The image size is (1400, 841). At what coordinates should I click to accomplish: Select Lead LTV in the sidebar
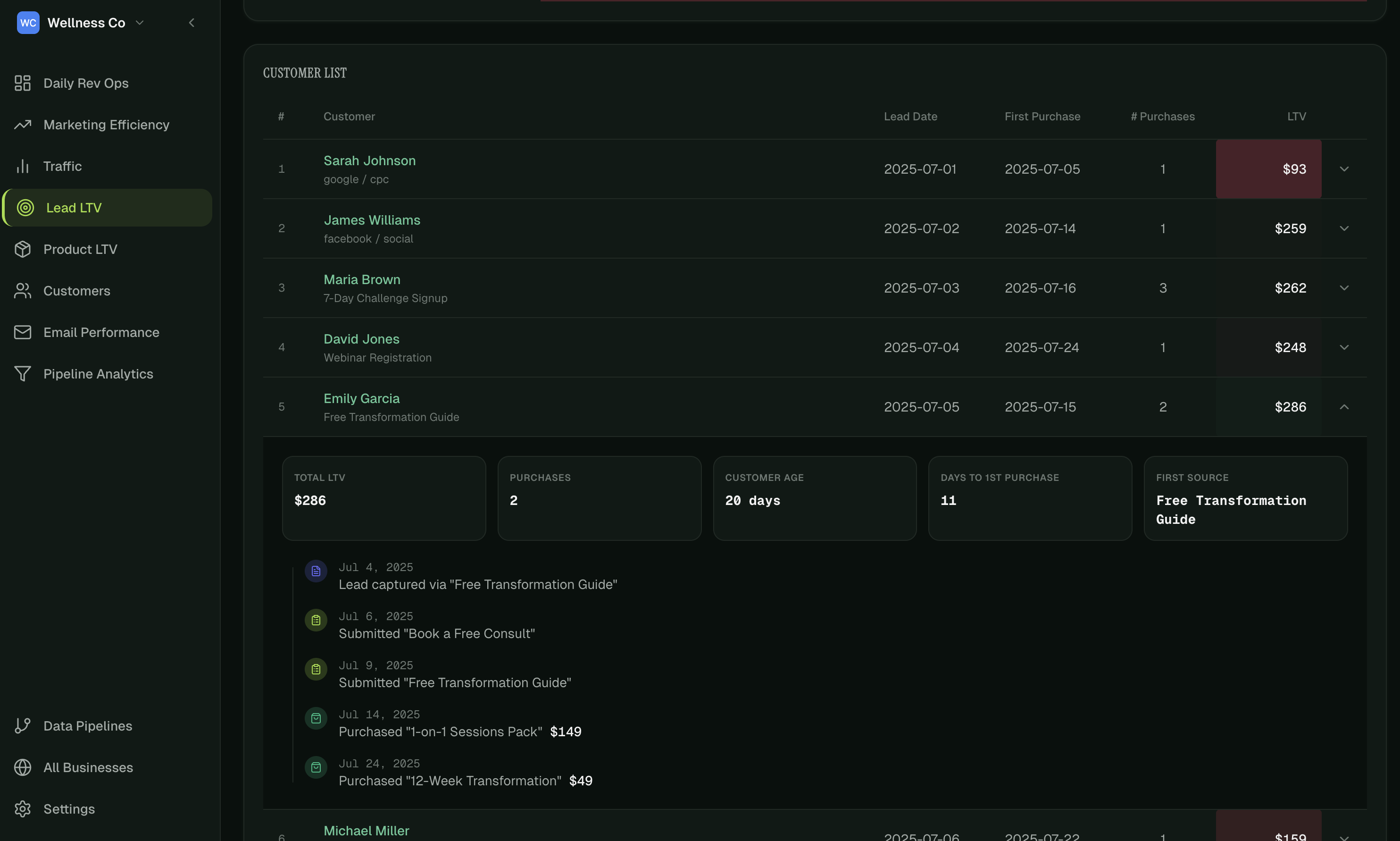107,208
